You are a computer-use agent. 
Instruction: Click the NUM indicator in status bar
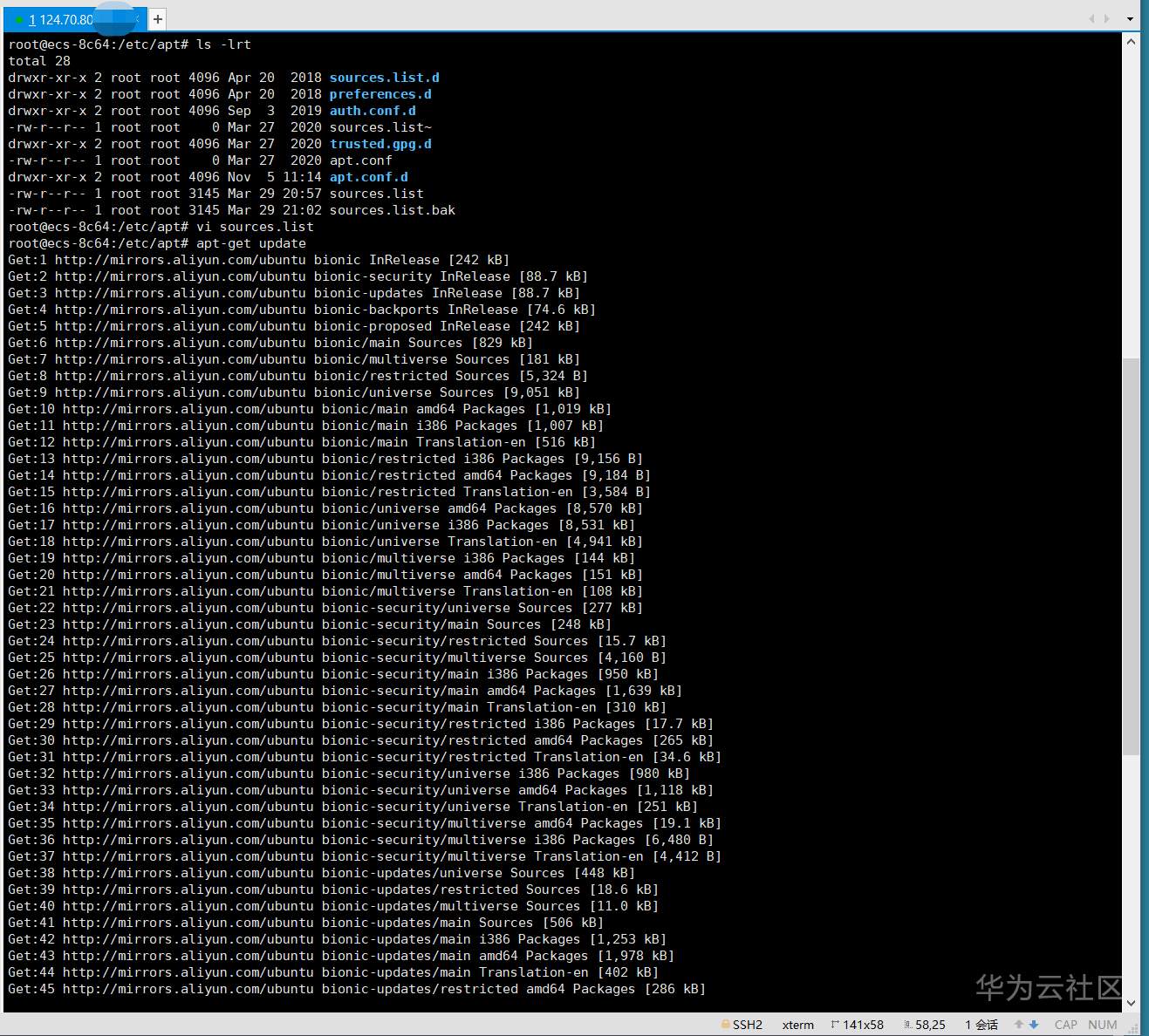click(1103, 1025)
